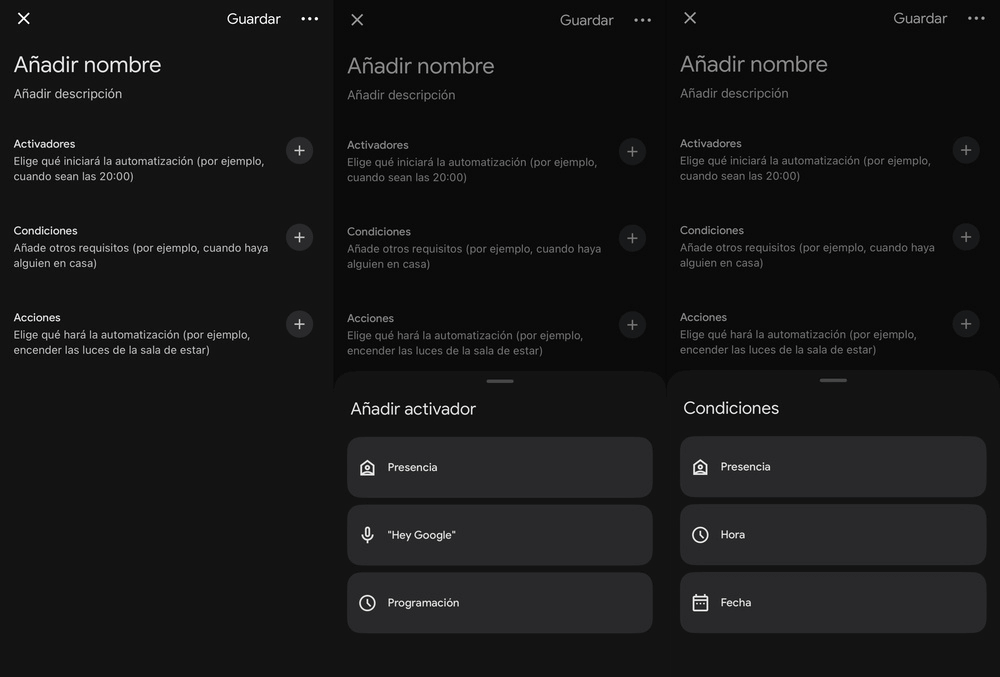Tap the Presencia home icon in Condiciones sheet
1000x677 pixels.
click(700, 467)
